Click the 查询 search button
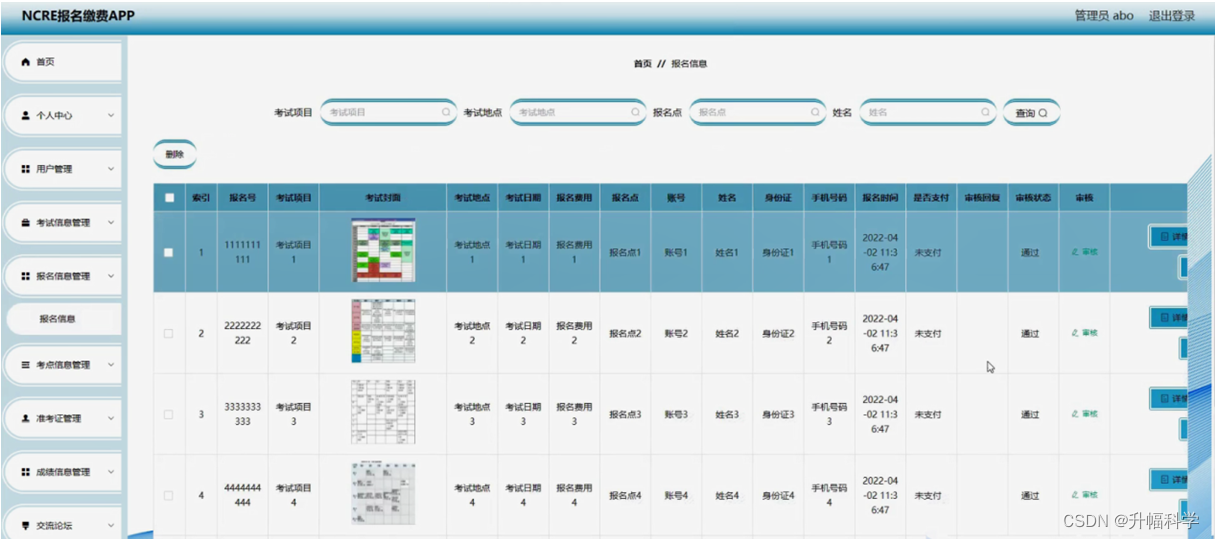 point(1031,113)
